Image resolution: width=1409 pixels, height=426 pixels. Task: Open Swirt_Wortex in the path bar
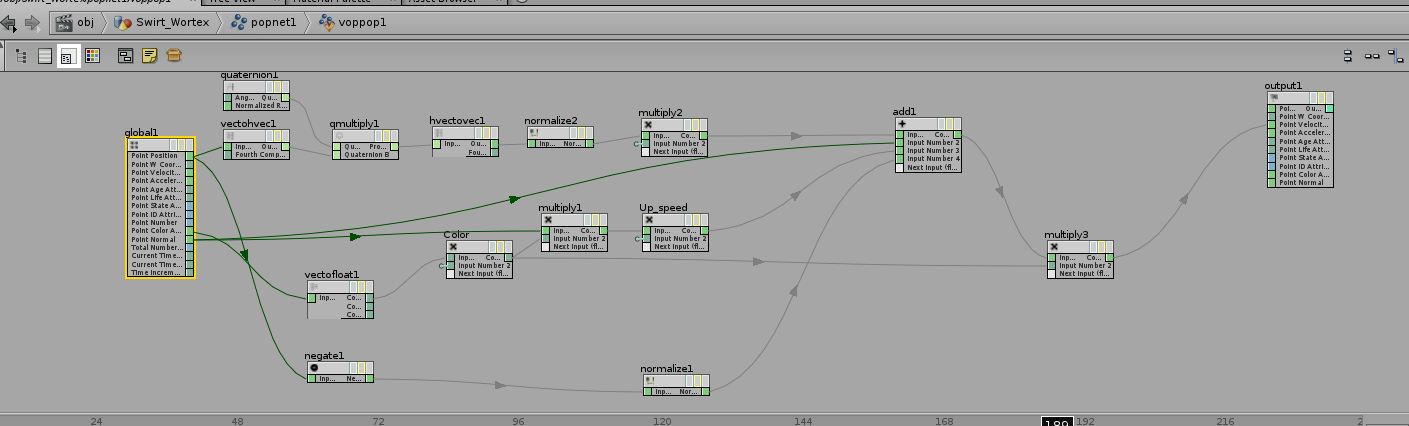[x=162, y=22]
